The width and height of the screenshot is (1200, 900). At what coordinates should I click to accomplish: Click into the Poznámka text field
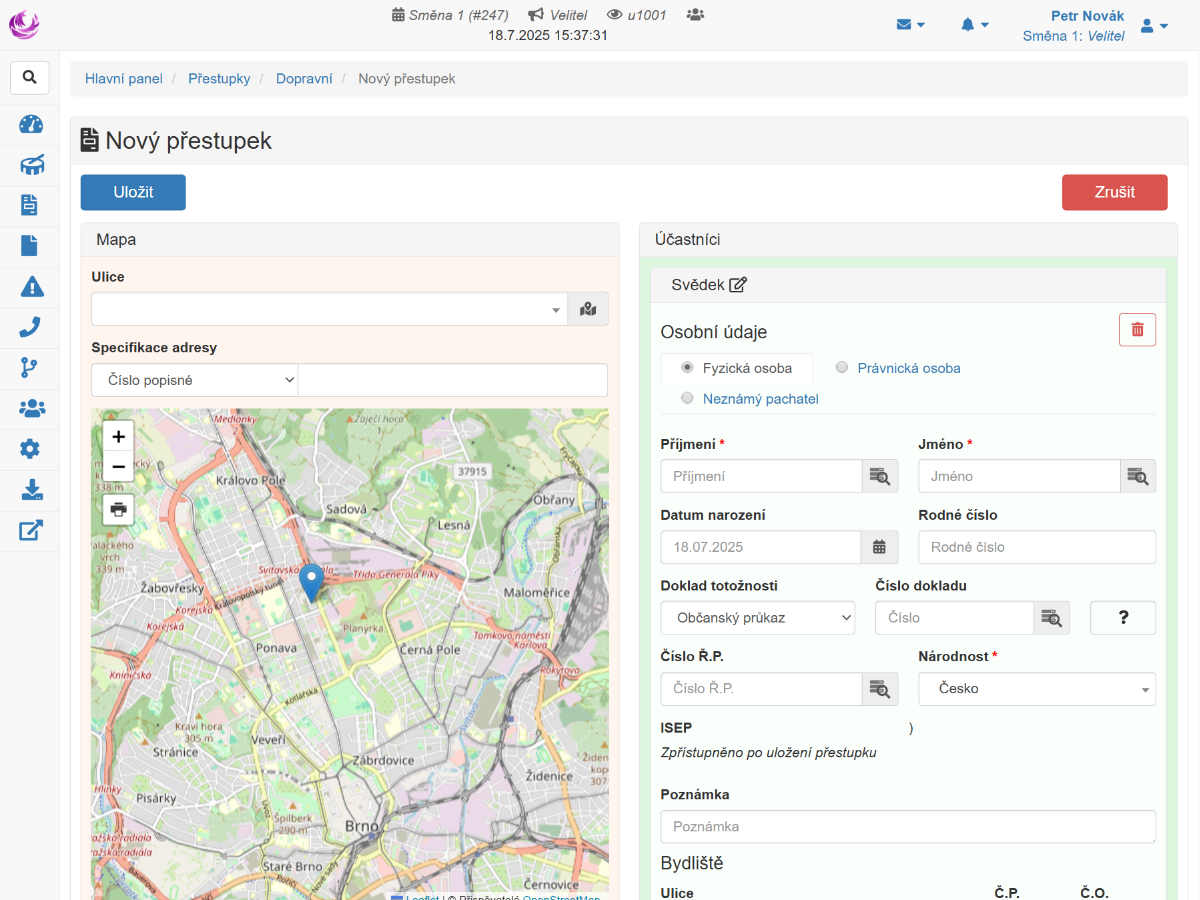tap(907, 827)
